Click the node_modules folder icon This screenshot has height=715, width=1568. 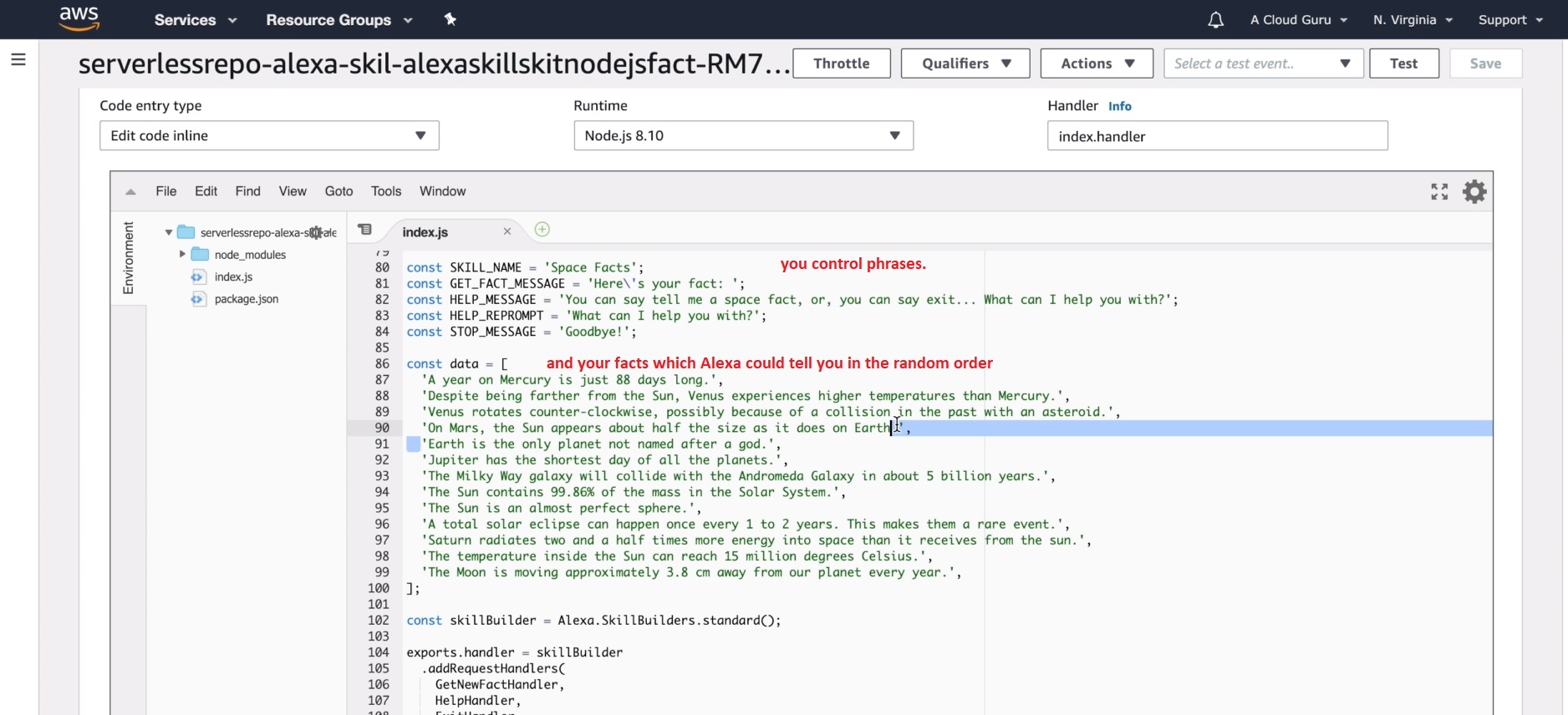[x=200, y=255]
